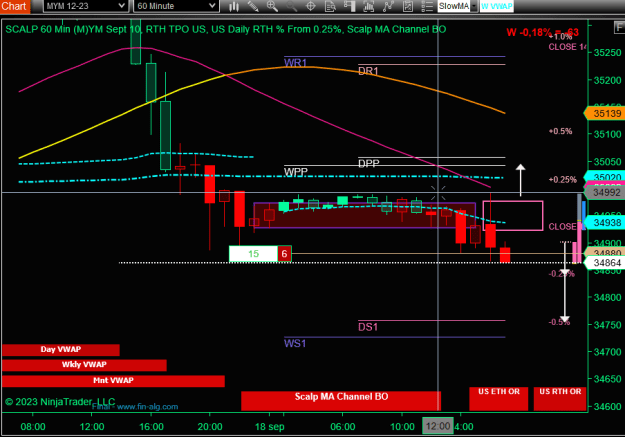
Task: Expand the SlowMA dropdown arrow
Action: 474,6
